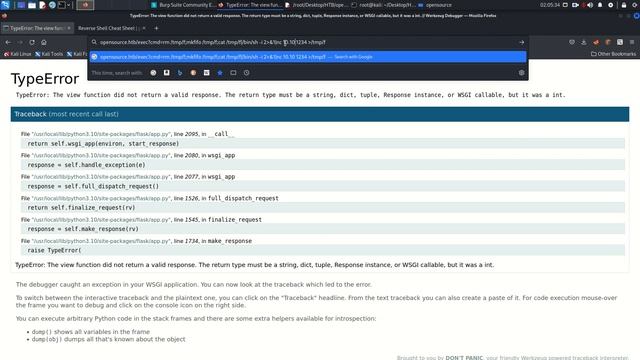Select the highlighted Search with Google suggestion
The height and width of the screenshot is (360, 640).
[308, 57]
